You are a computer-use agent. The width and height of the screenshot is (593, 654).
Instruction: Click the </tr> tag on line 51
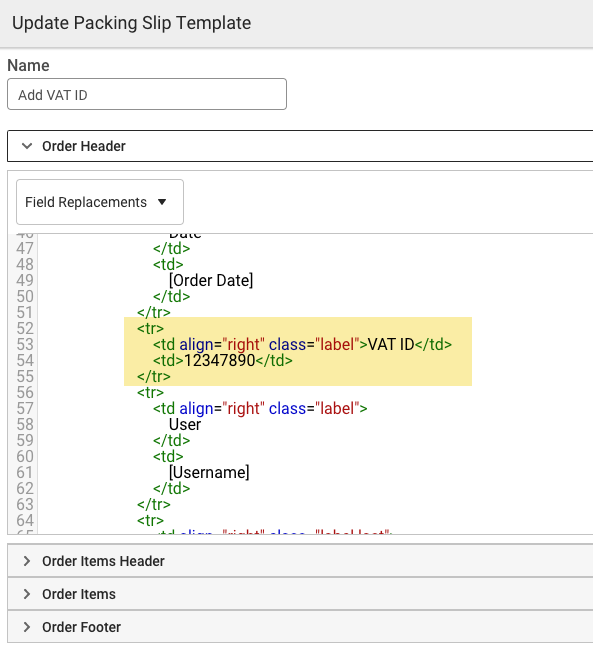(153, 312)
